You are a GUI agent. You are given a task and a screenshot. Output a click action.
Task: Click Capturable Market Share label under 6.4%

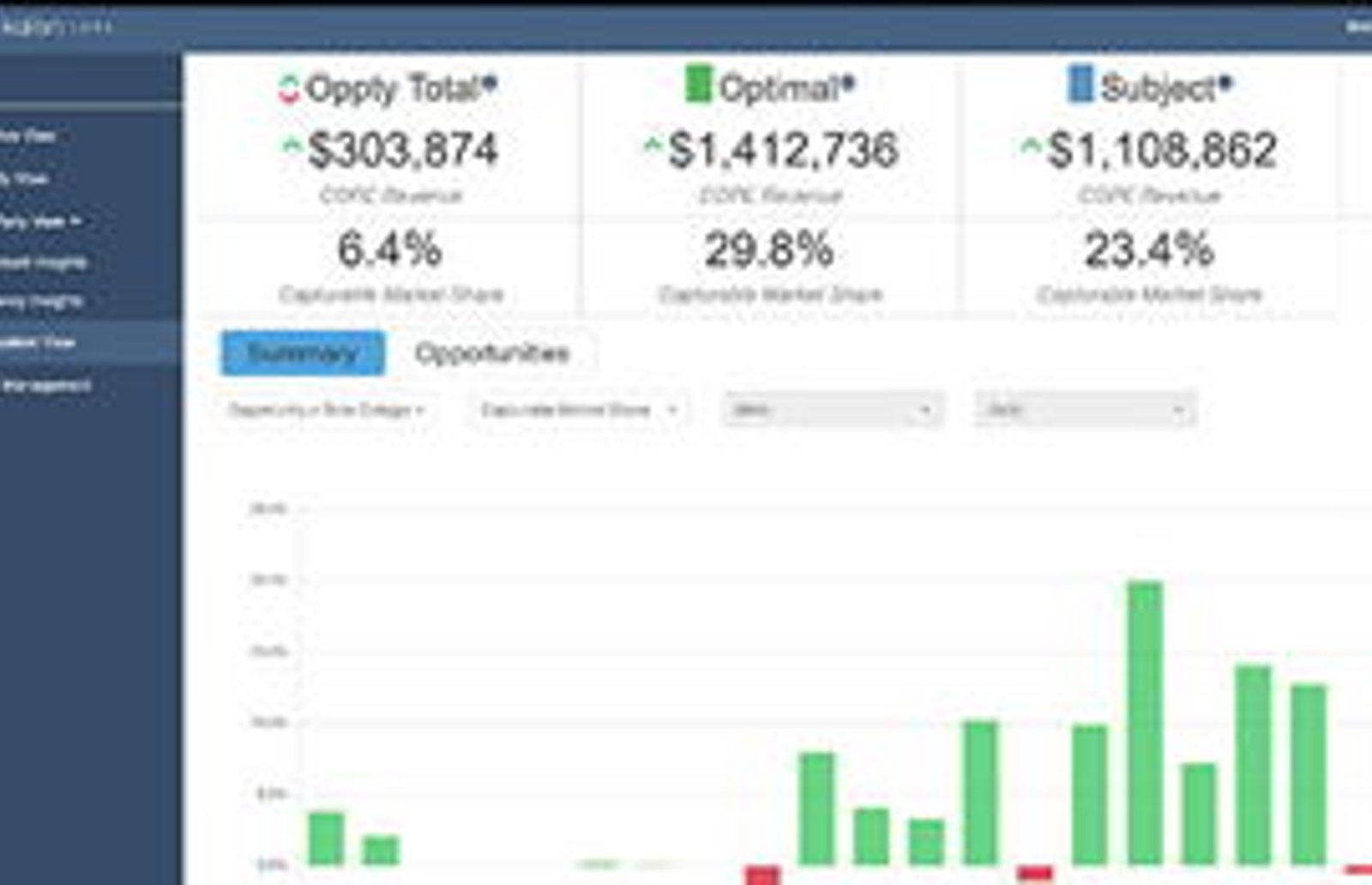coord(391,295)
